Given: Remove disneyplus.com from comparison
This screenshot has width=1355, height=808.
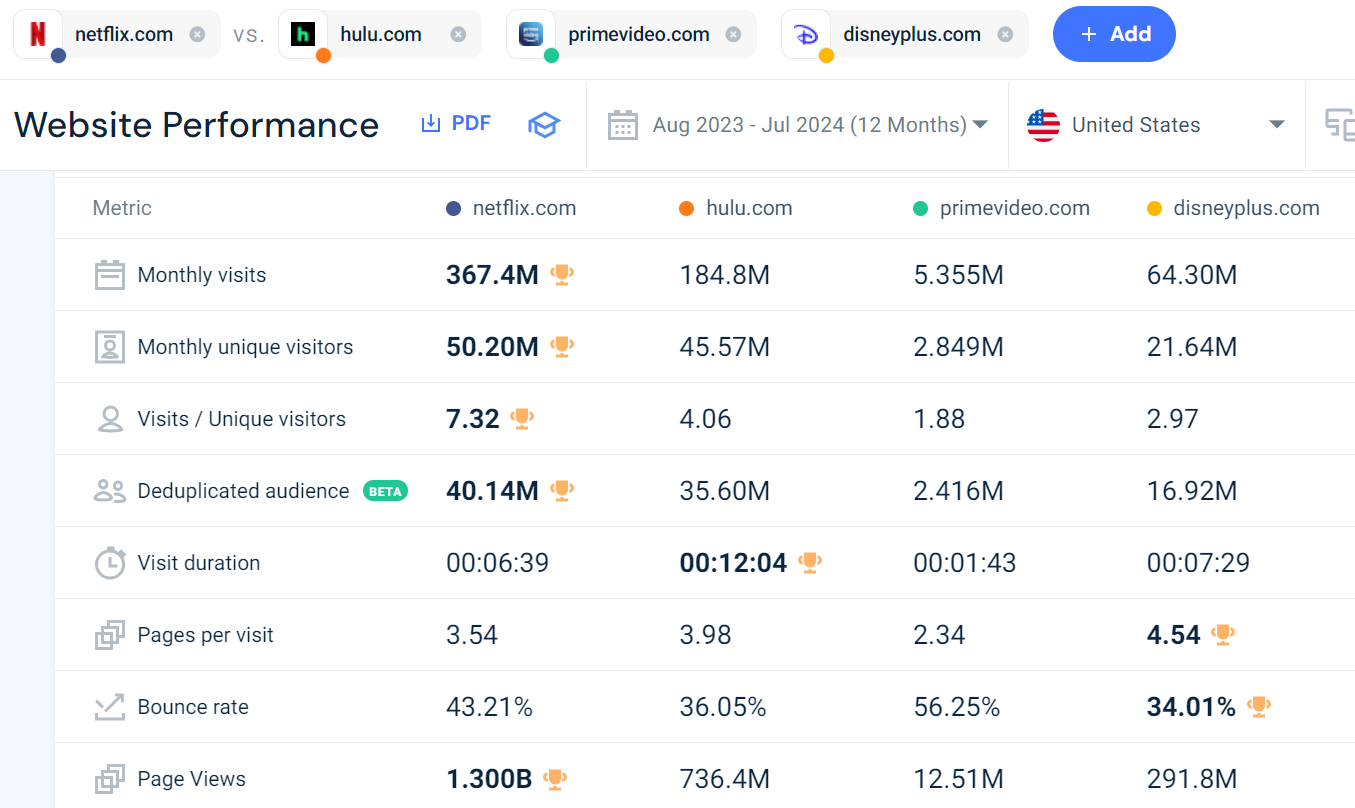Looking at the screenshot, I should [1005, 34].
